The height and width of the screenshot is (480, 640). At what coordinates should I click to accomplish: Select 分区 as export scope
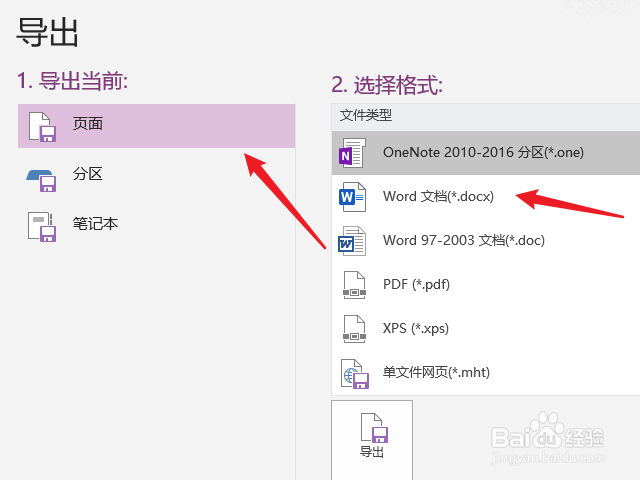tap(156, 174)
